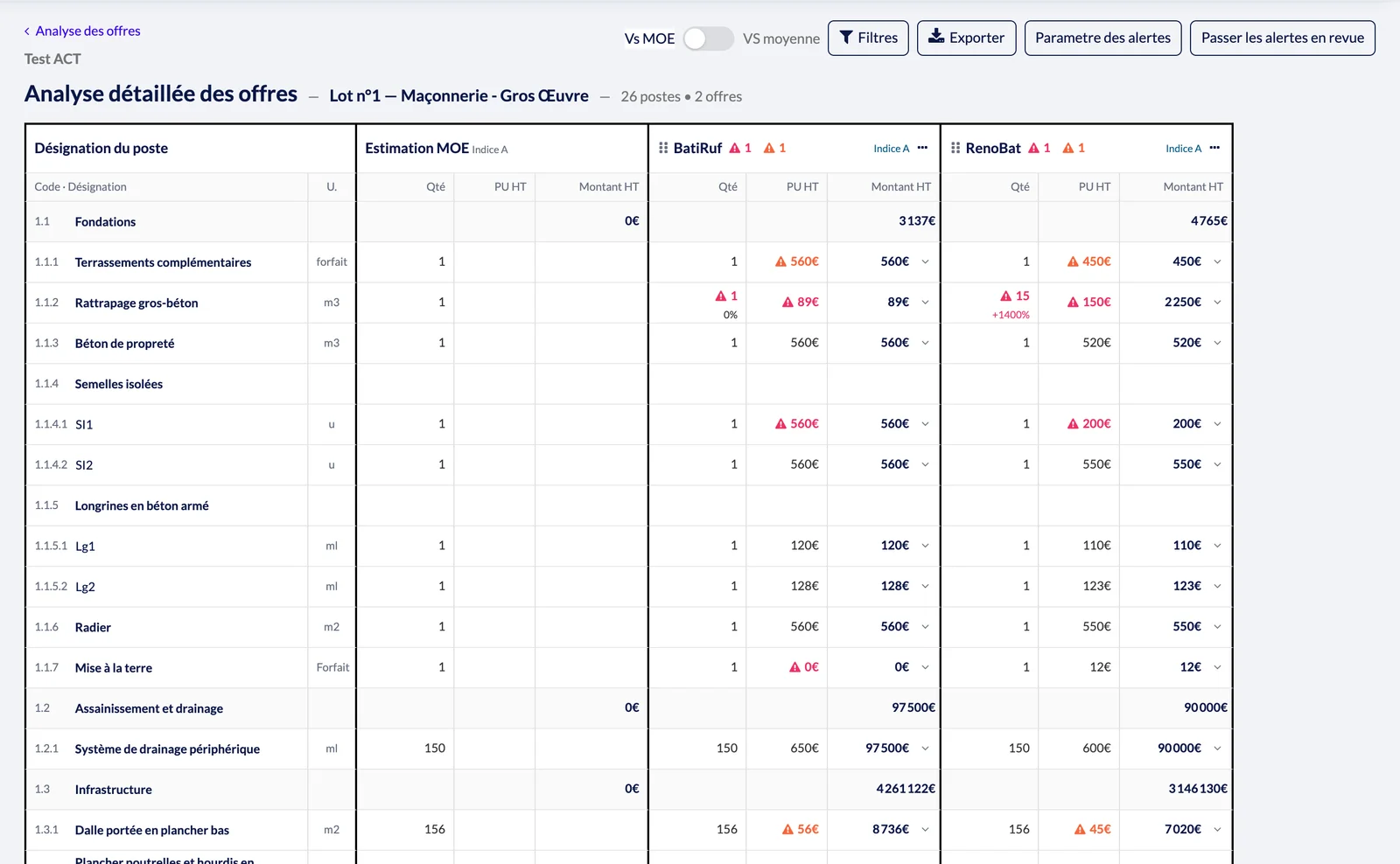Click the BatiRuf drag handle icon

(663, 148)
